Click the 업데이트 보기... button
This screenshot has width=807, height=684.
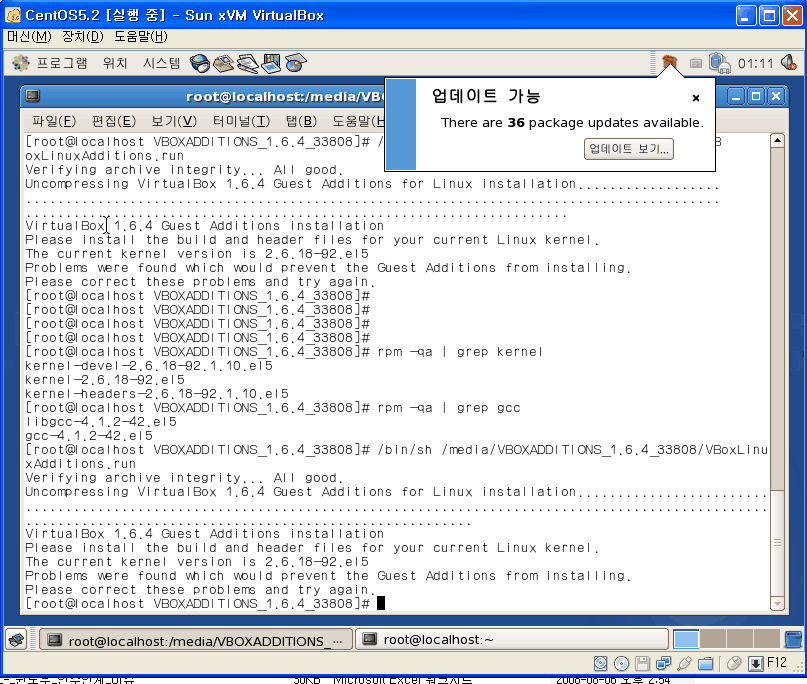click(629, 149)
